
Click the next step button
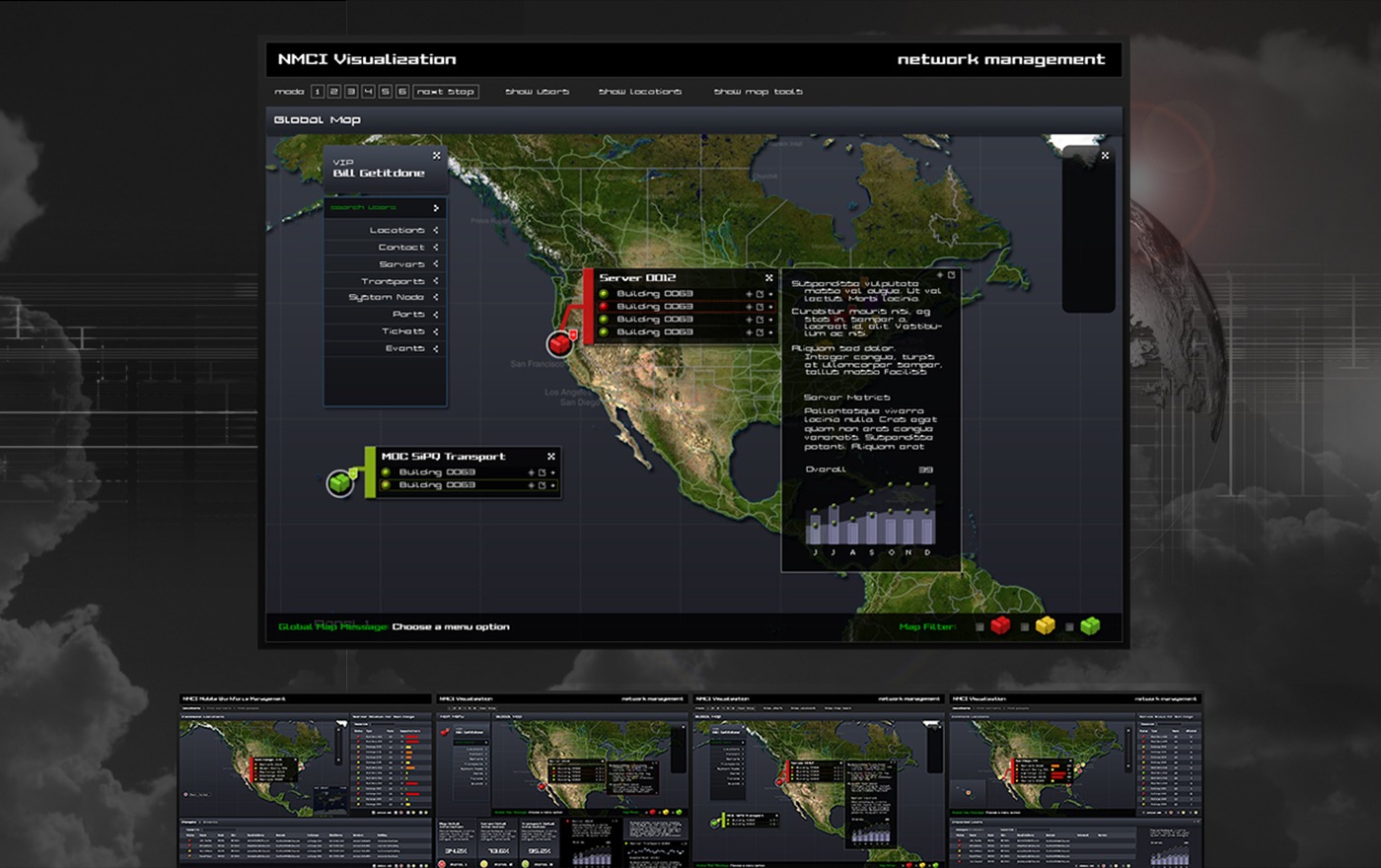click(445, 92)
